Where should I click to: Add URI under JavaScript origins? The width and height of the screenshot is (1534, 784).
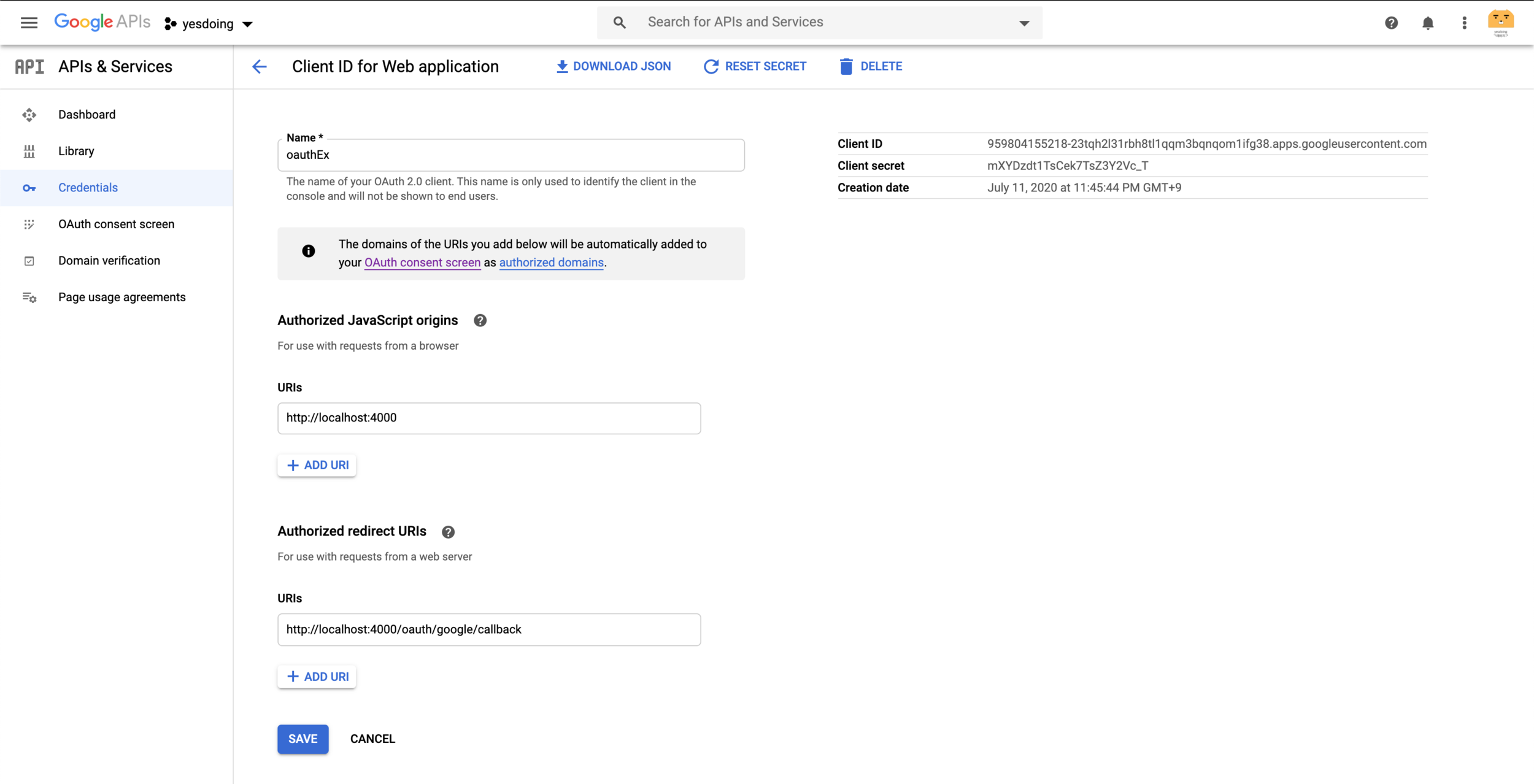(317, 465)
